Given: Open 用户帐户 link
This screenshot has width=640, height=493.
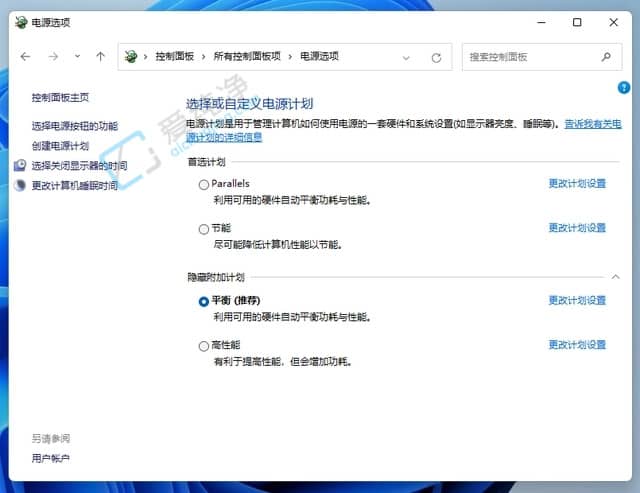Looking at the screenshot, I should (x=51, y=458).
